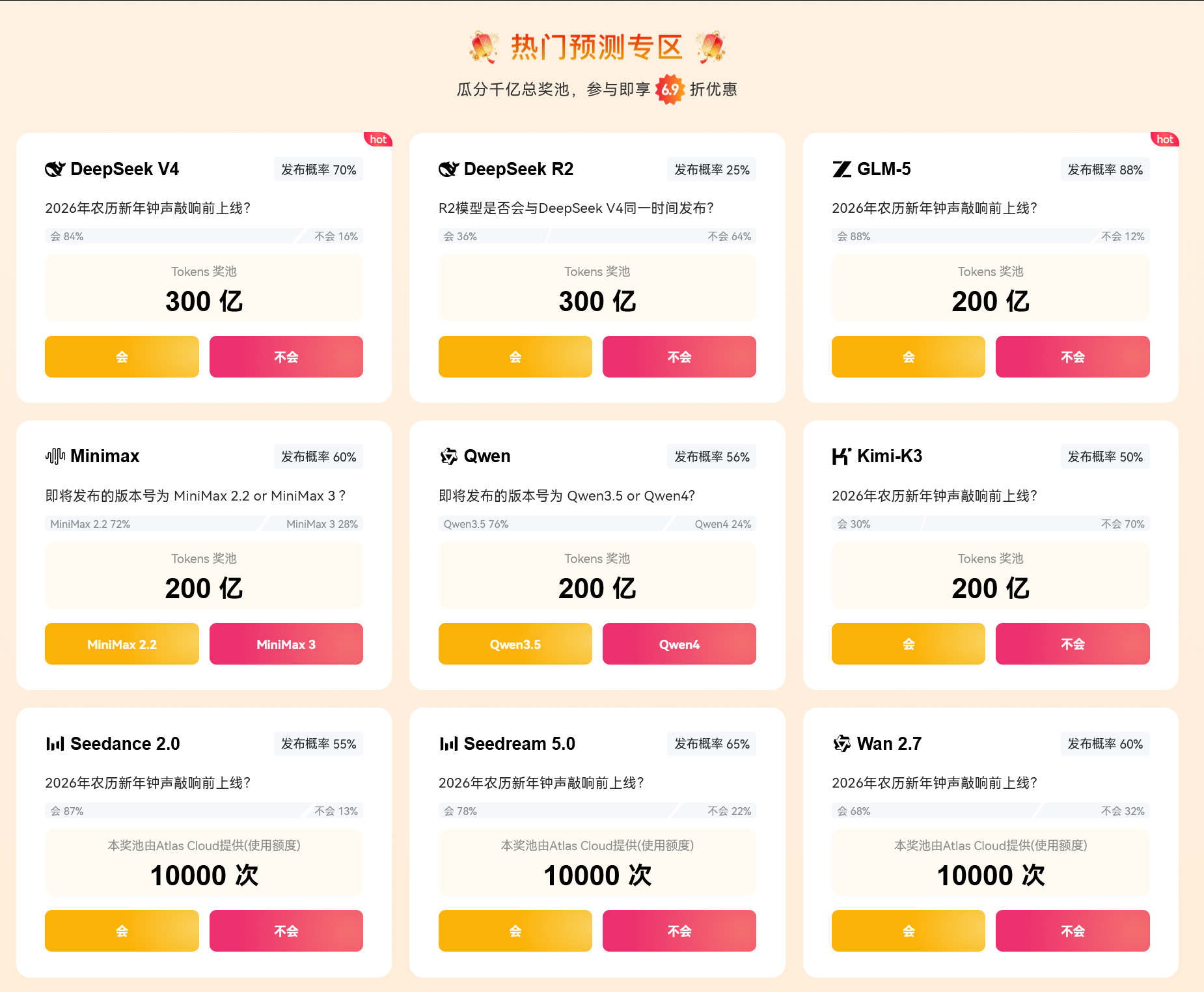Click 不会 on the Seedream 5.0 card
The width and height of the screenshot is (1204, 992).
[679, 931]
